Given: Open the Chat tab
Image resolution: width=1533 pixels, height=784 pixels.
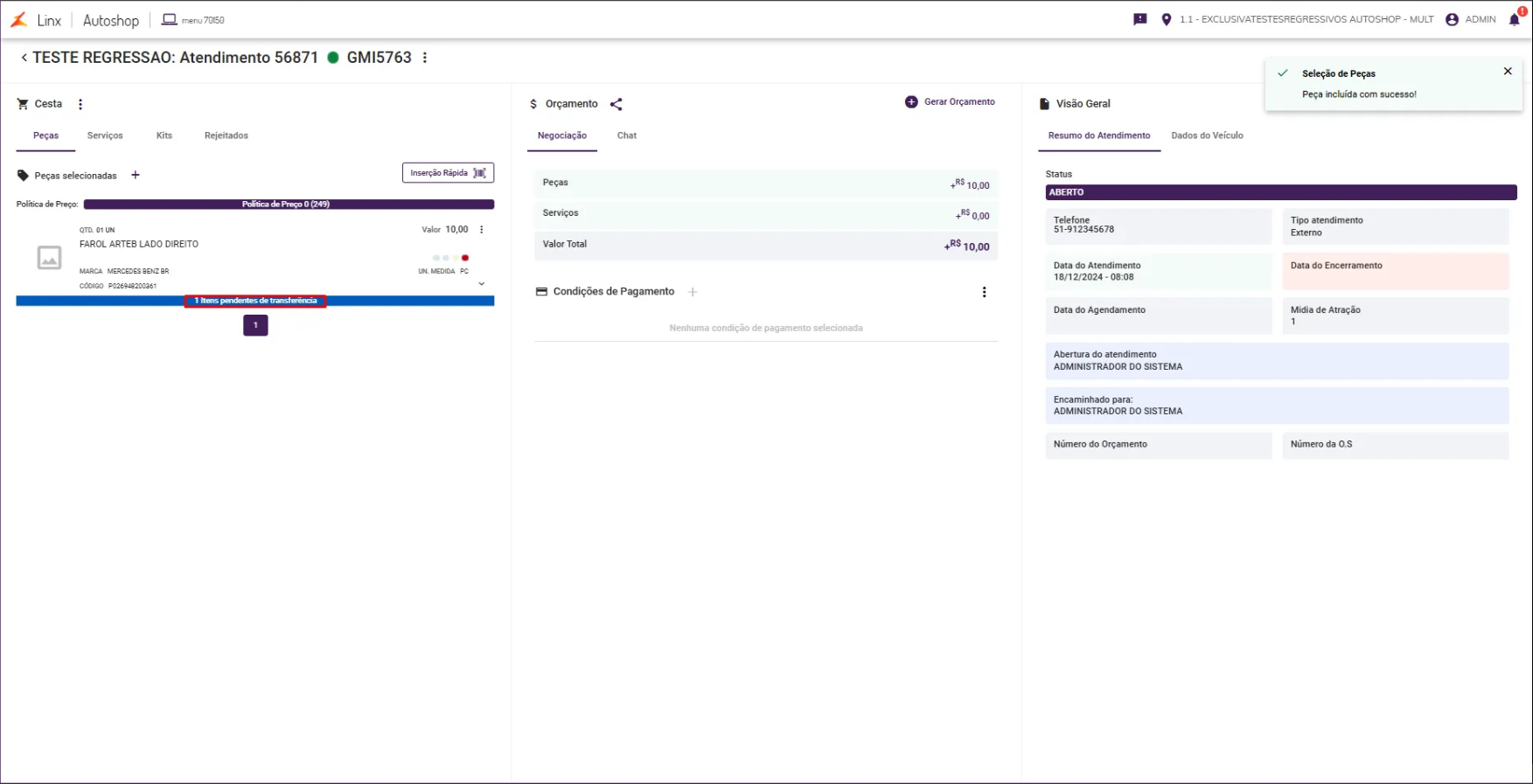Looking at the screenshot, I should click(627, 135).
